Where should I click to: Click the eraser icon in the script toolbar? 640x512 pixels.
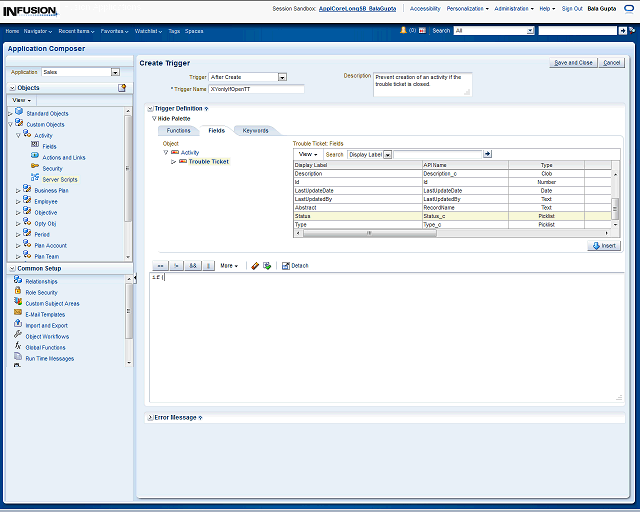[x=255, y=266]
